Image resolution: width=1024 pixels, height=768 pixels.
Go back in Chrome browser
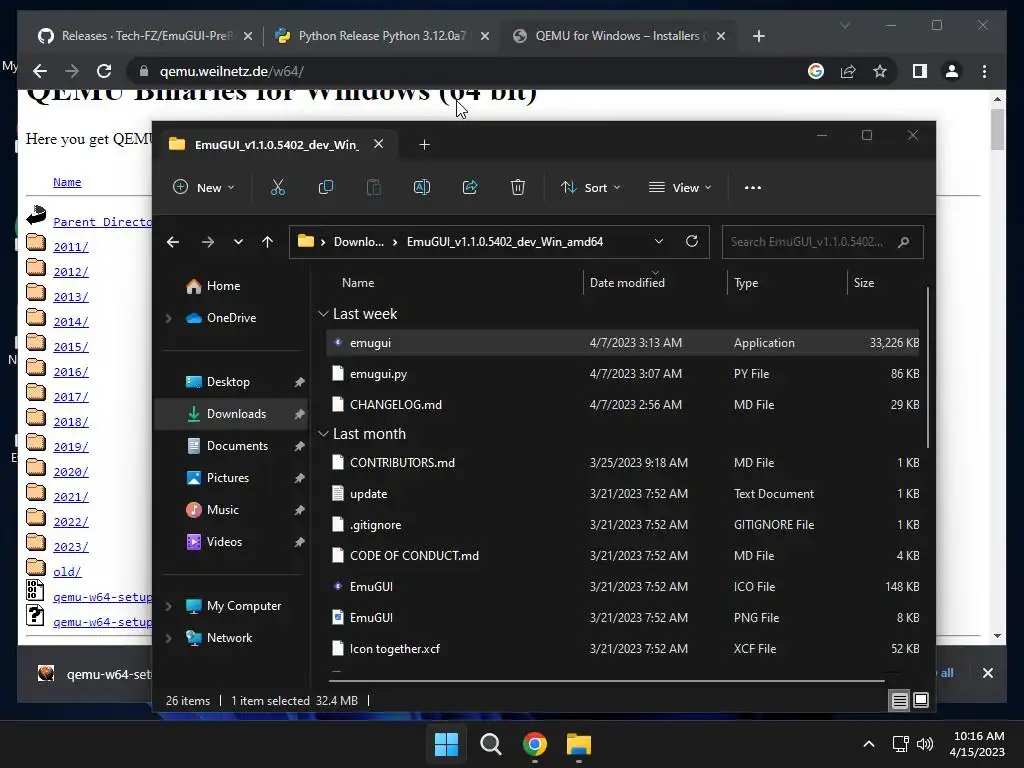coord(40,71)
